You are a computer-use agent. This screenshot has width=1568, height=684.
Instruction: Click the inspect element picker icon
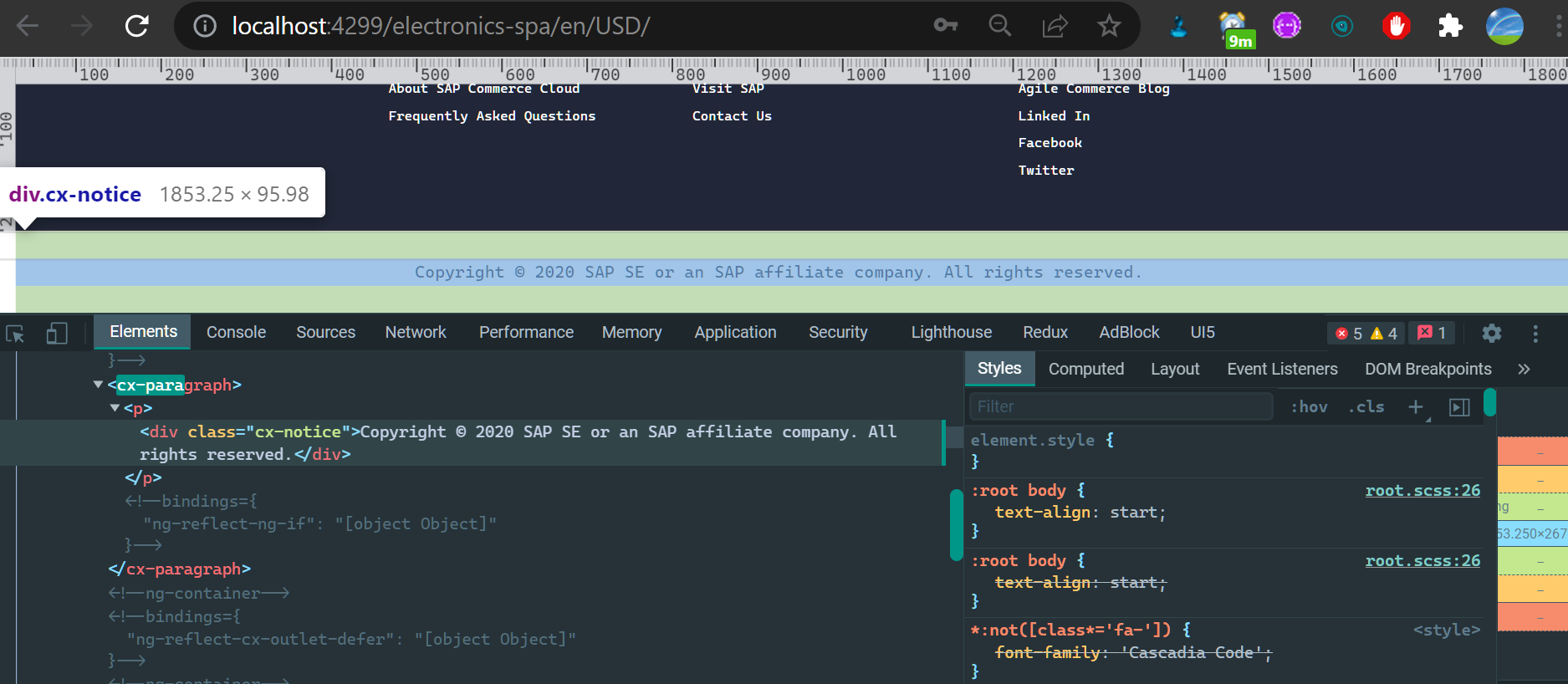(15, 334)
